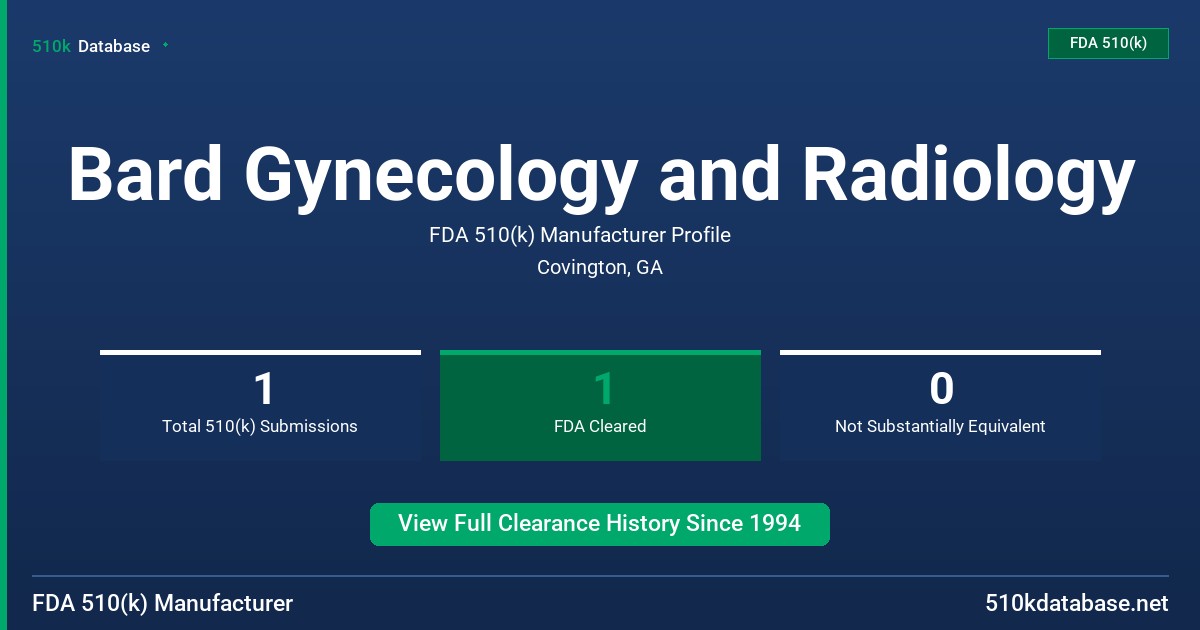Click the FDA 510(k) Manufacturer footer text
The width and height of the screenshot is (1200, 630).
[163, 604]
